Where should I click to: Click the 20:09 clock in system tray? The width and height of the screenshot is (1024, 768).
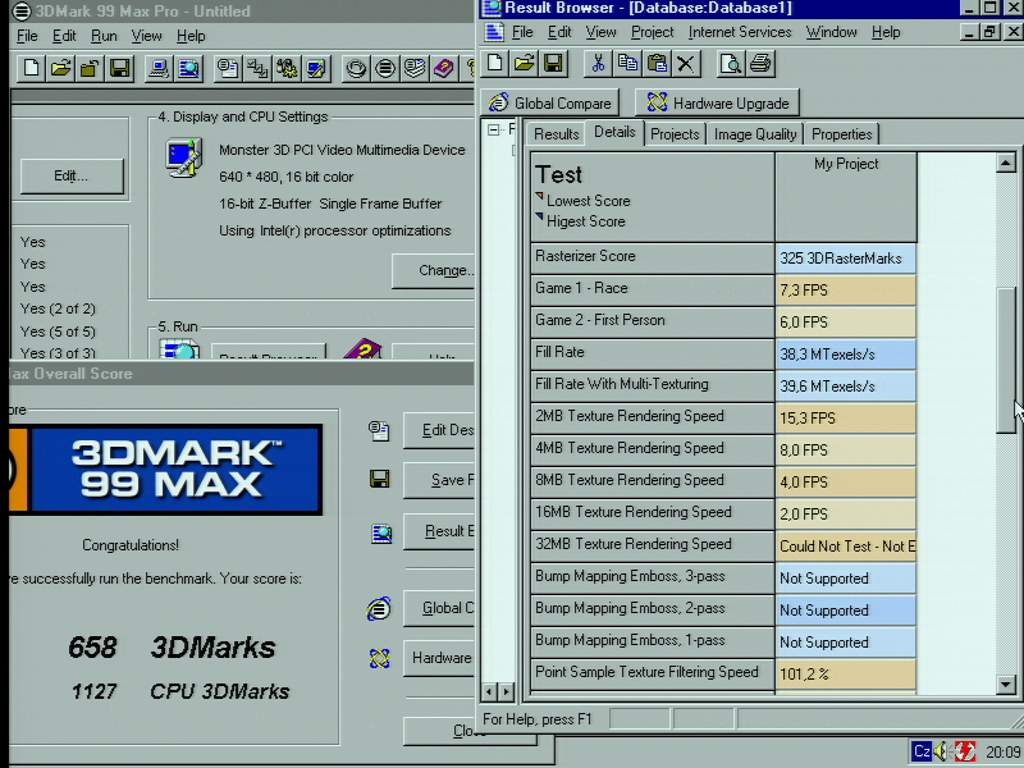[x=1002, y=752]
